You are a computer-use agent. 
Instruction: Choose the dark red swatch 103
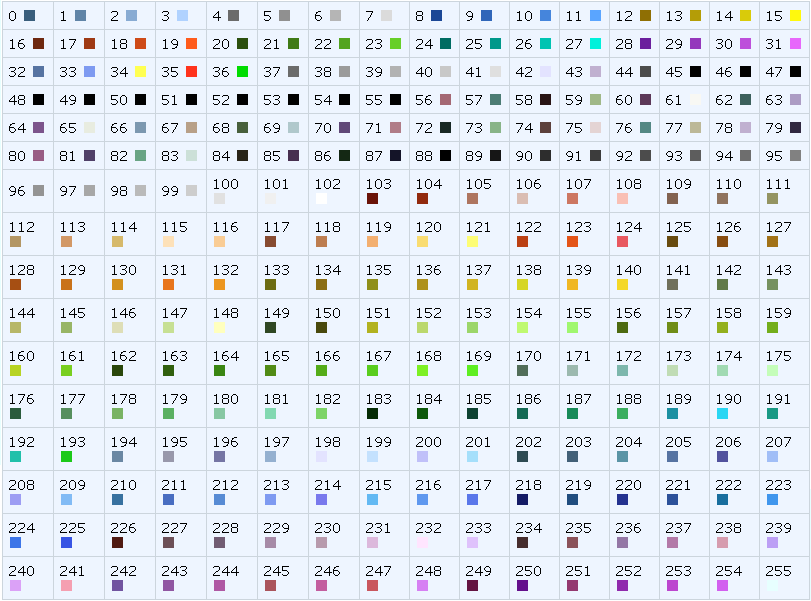coord(372,199)
